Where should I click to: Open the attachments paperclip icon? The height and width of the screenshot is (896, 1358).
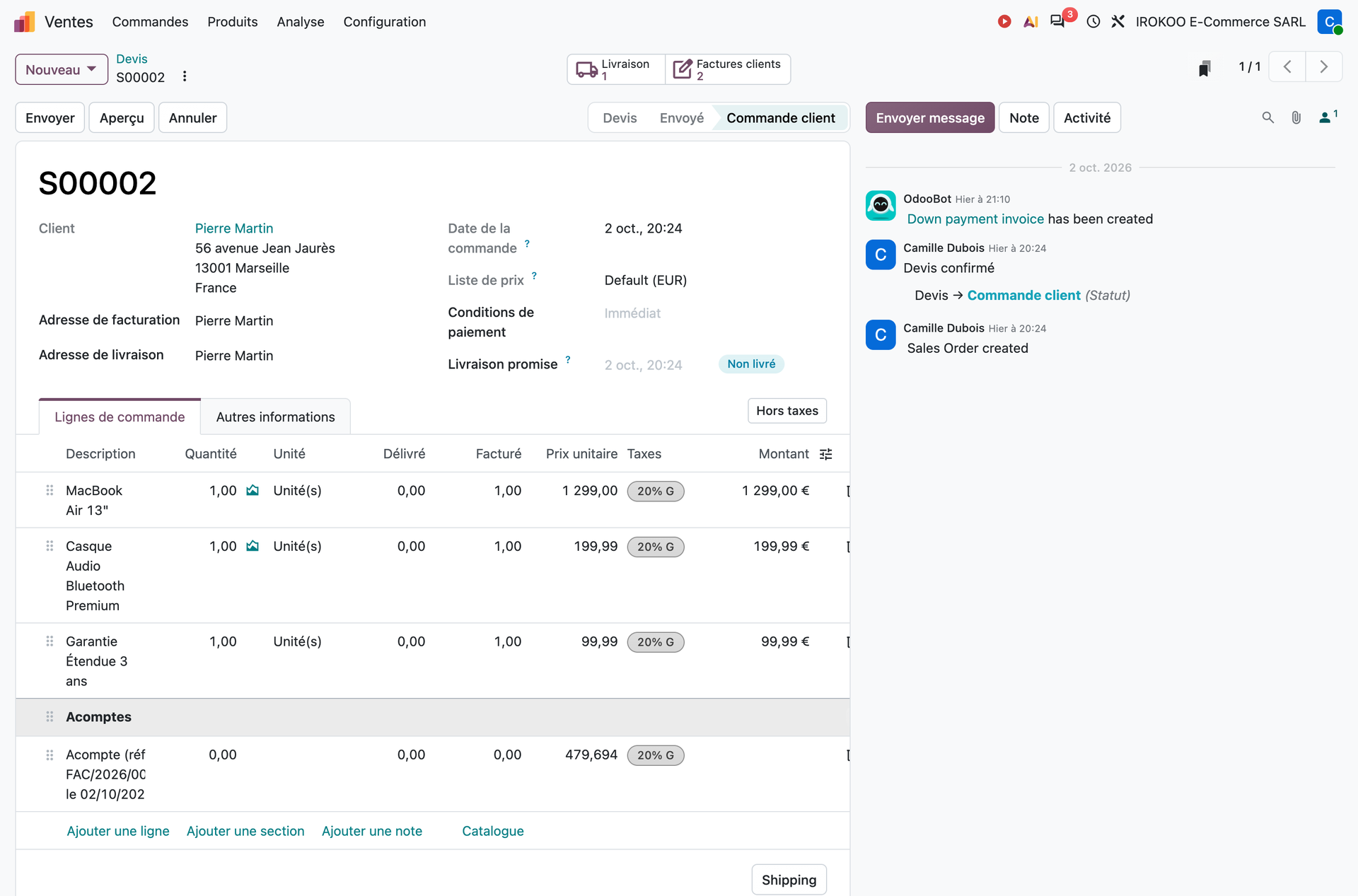[x=1296, y=118]
